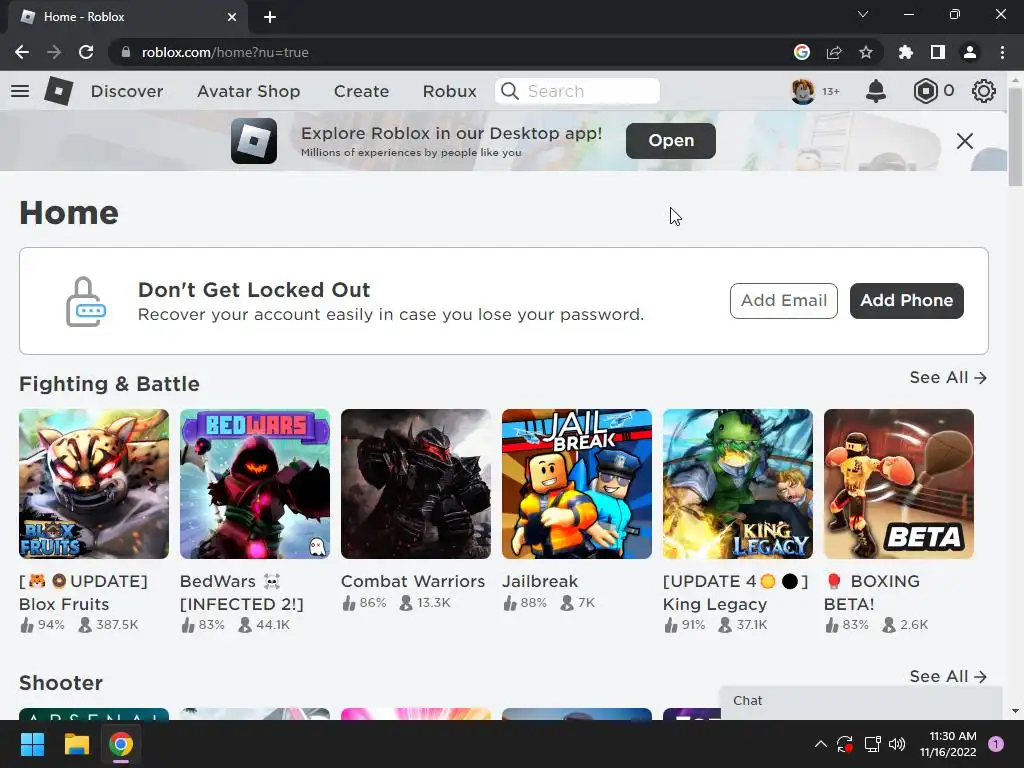Click the Add Email button
Image resolution: width=1024 pixels, height=768 pixels.
(x=784, y=300)
